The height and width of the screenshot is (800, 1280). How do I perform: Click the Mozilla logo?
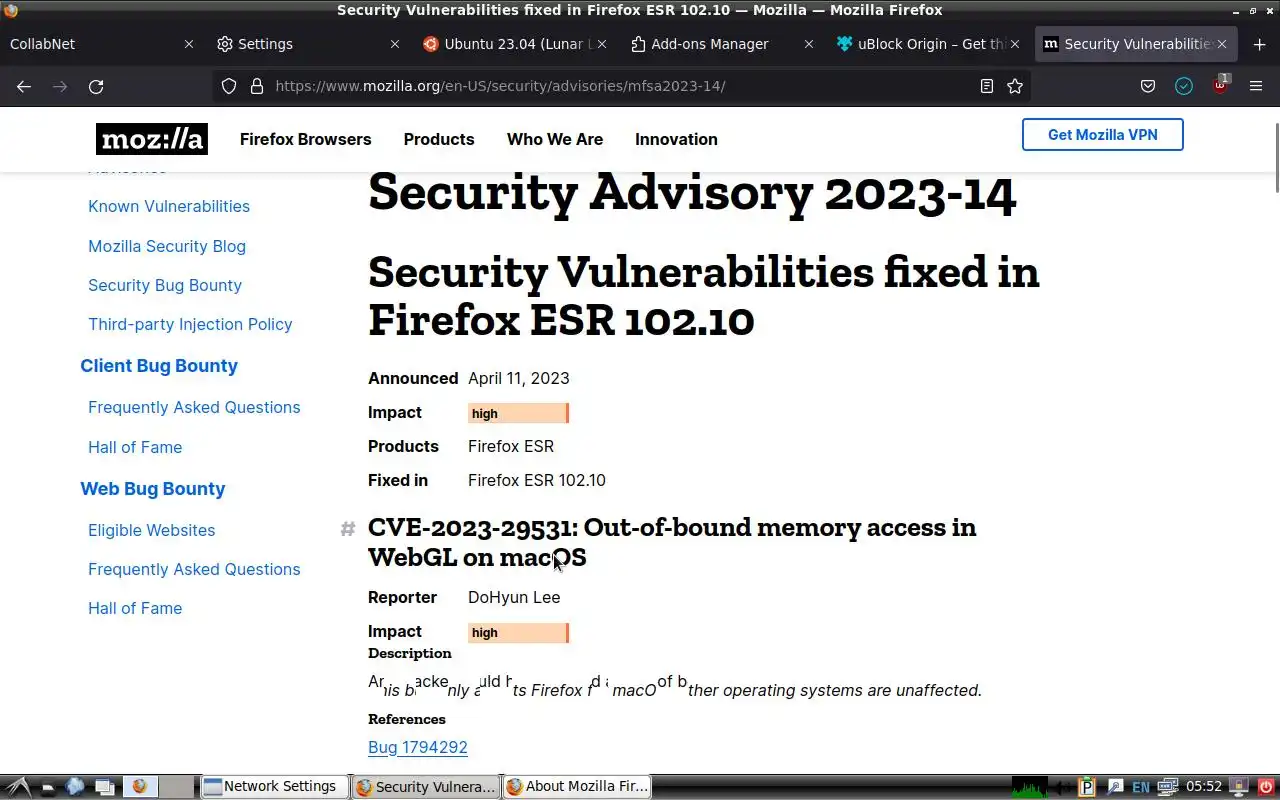click(x=152, y=139)
